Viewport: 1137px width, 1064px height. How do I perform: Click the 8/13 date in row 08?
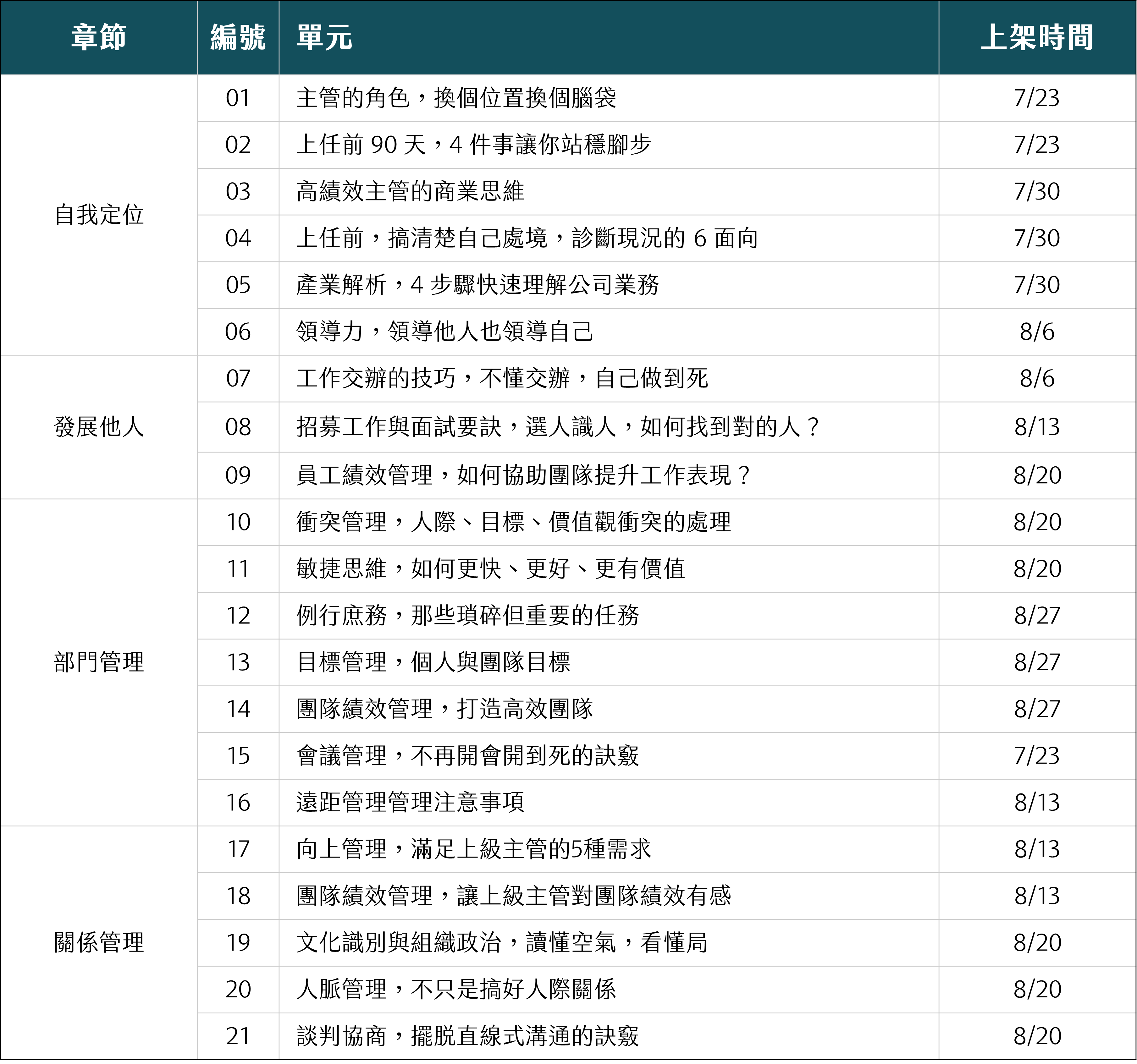click(1037, 427)
